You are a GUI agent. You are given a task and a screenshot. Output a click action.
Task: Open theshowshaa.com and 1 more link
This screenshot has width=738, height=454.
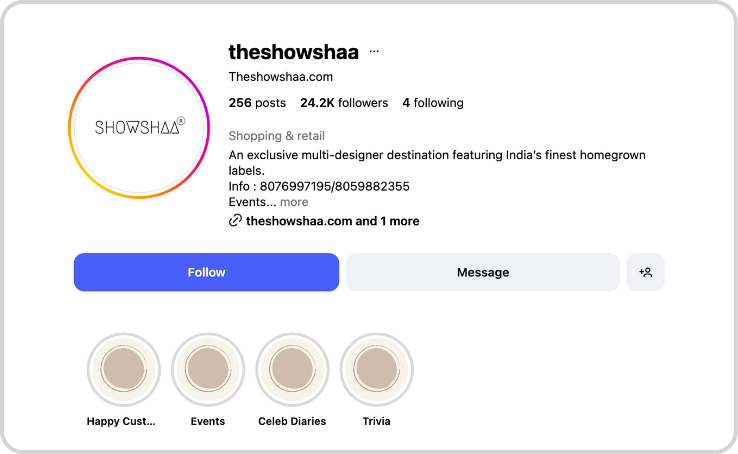click(x=332, y=221)
